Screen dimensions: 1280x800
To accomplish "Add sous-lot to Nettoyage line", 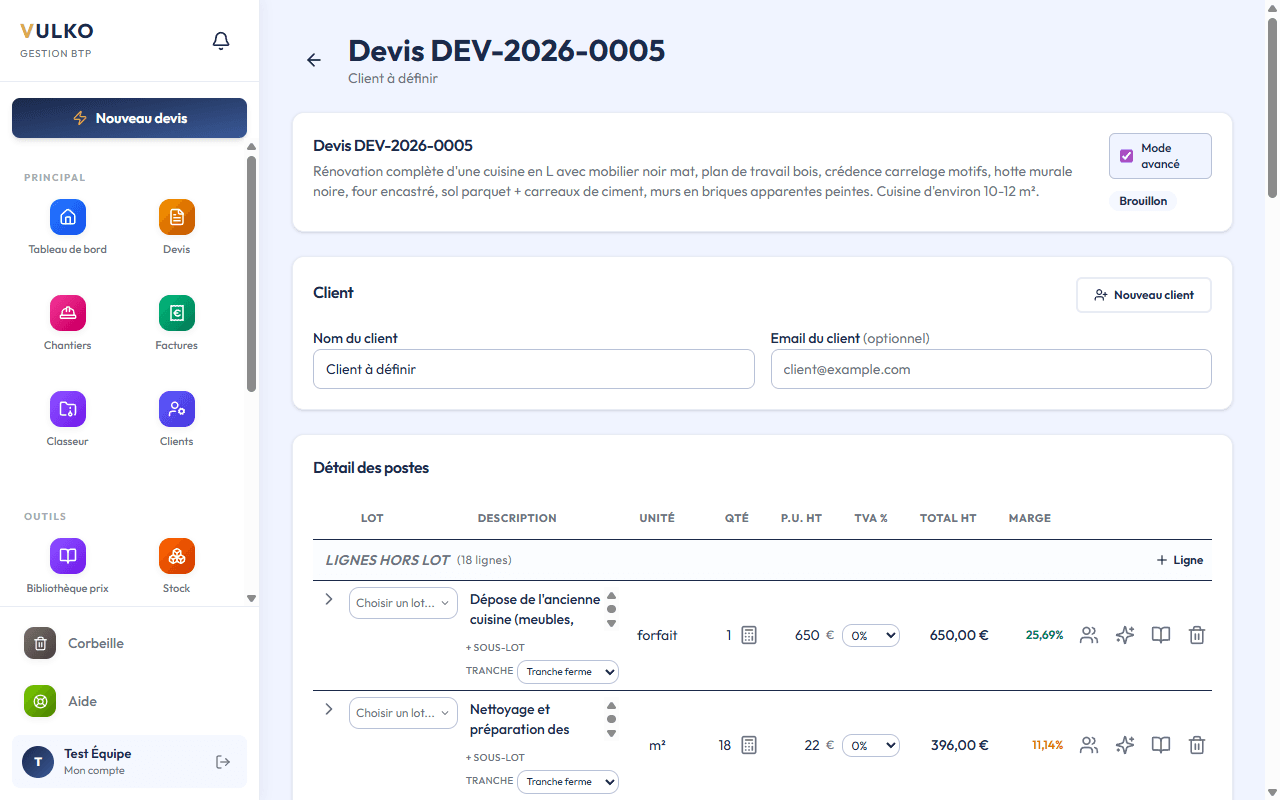I will point(495,758).
